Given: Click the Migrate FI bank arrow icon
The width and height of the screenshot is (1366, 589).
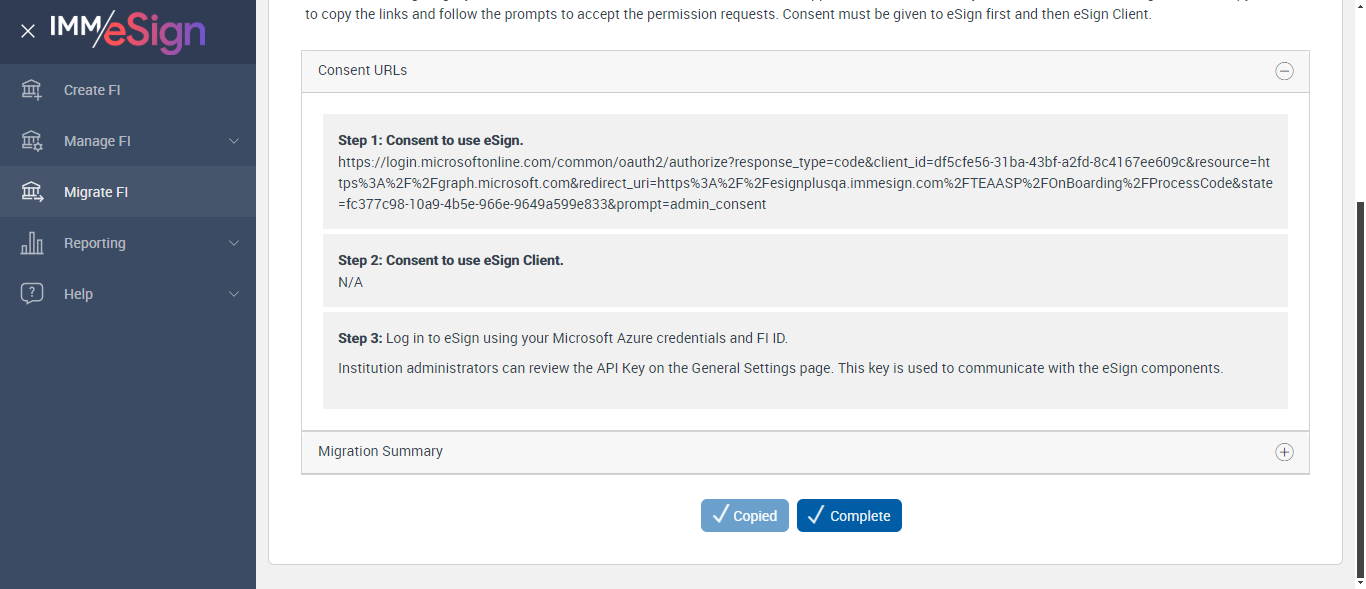Looking at the screenshot, I should (x=32, y=192).
